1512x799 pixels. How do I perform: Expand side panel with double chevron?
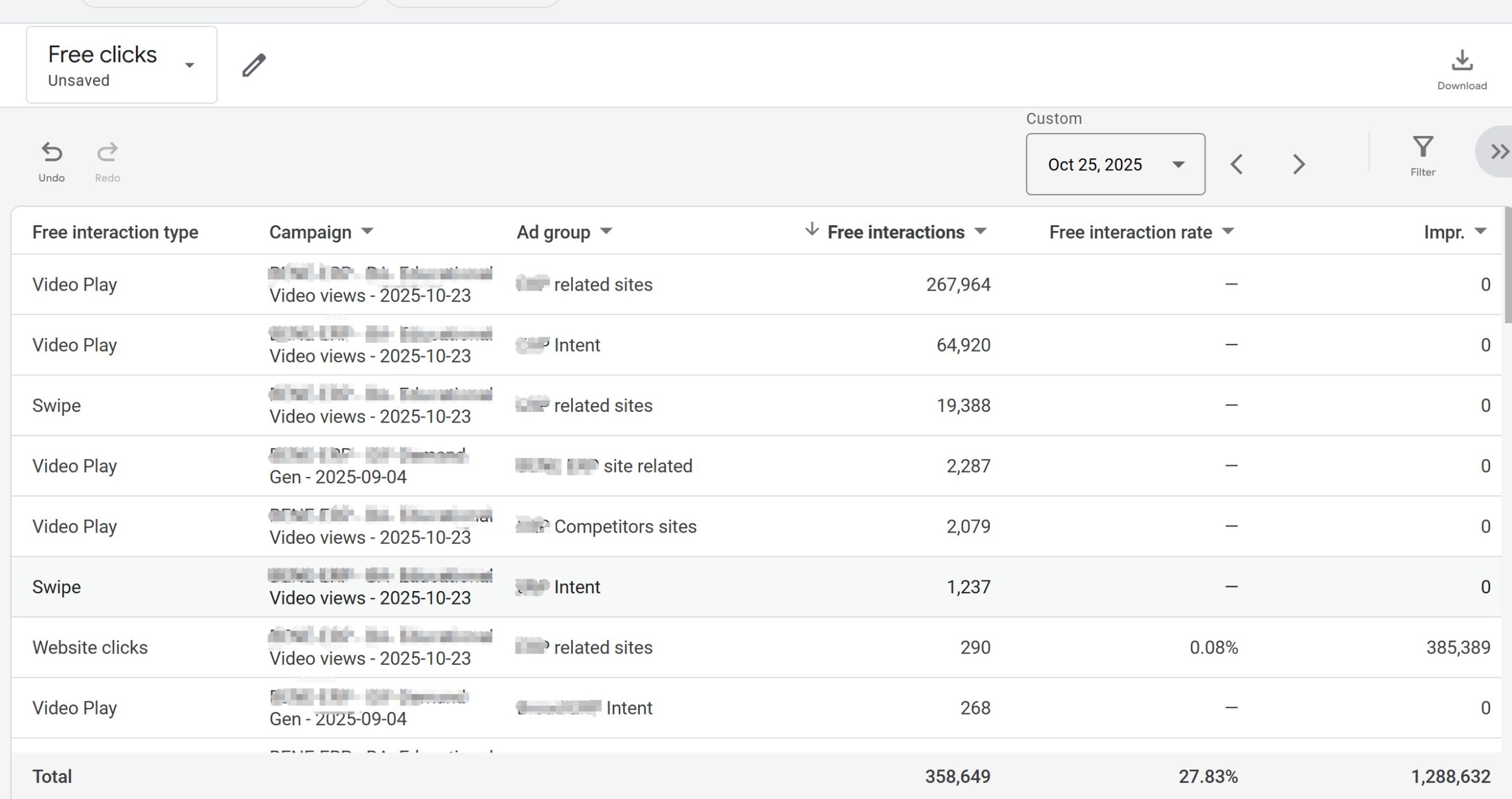(x=1498, y=152)
